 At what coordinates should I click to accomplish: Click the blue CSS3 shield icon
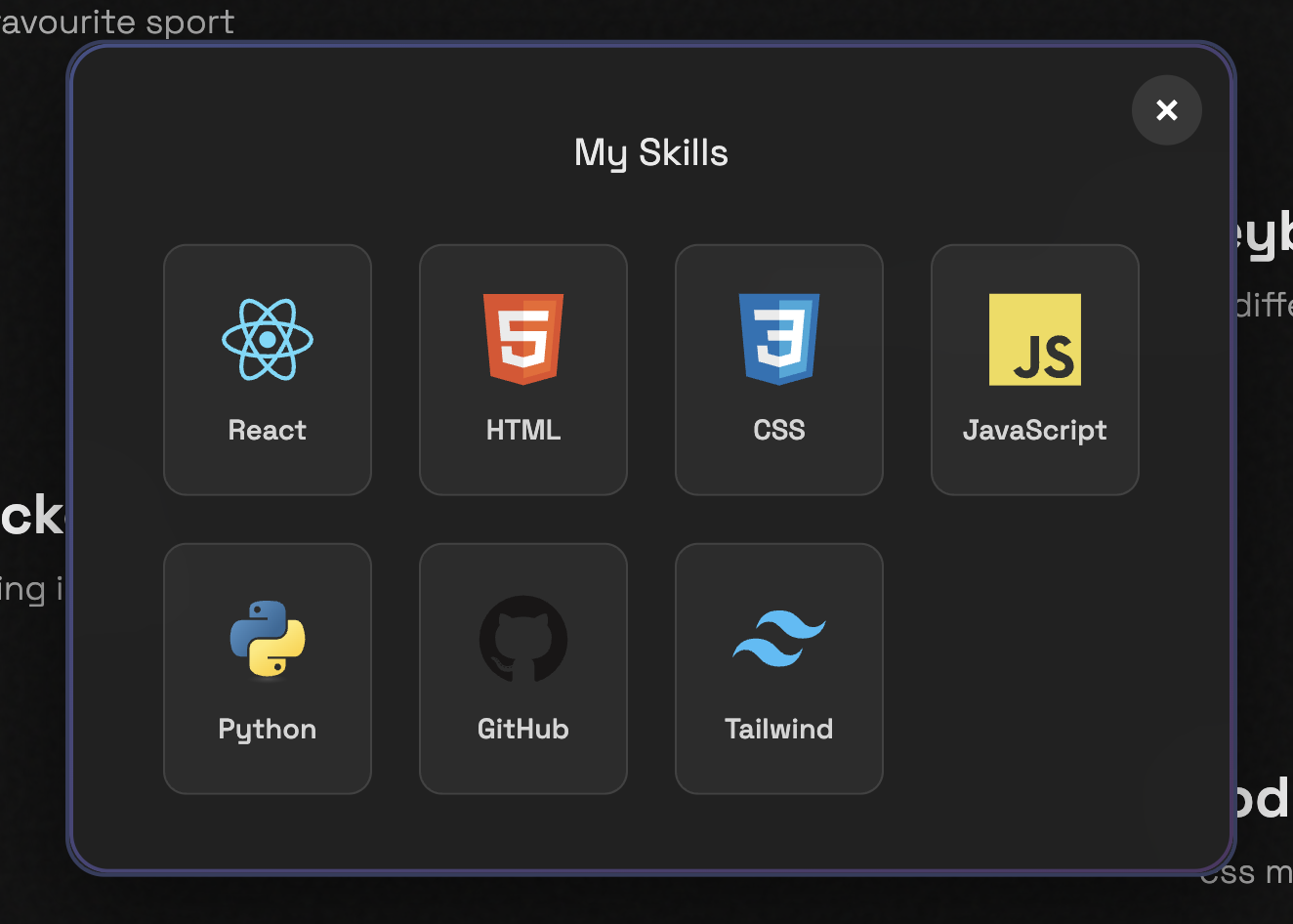(x=779, y=339)
